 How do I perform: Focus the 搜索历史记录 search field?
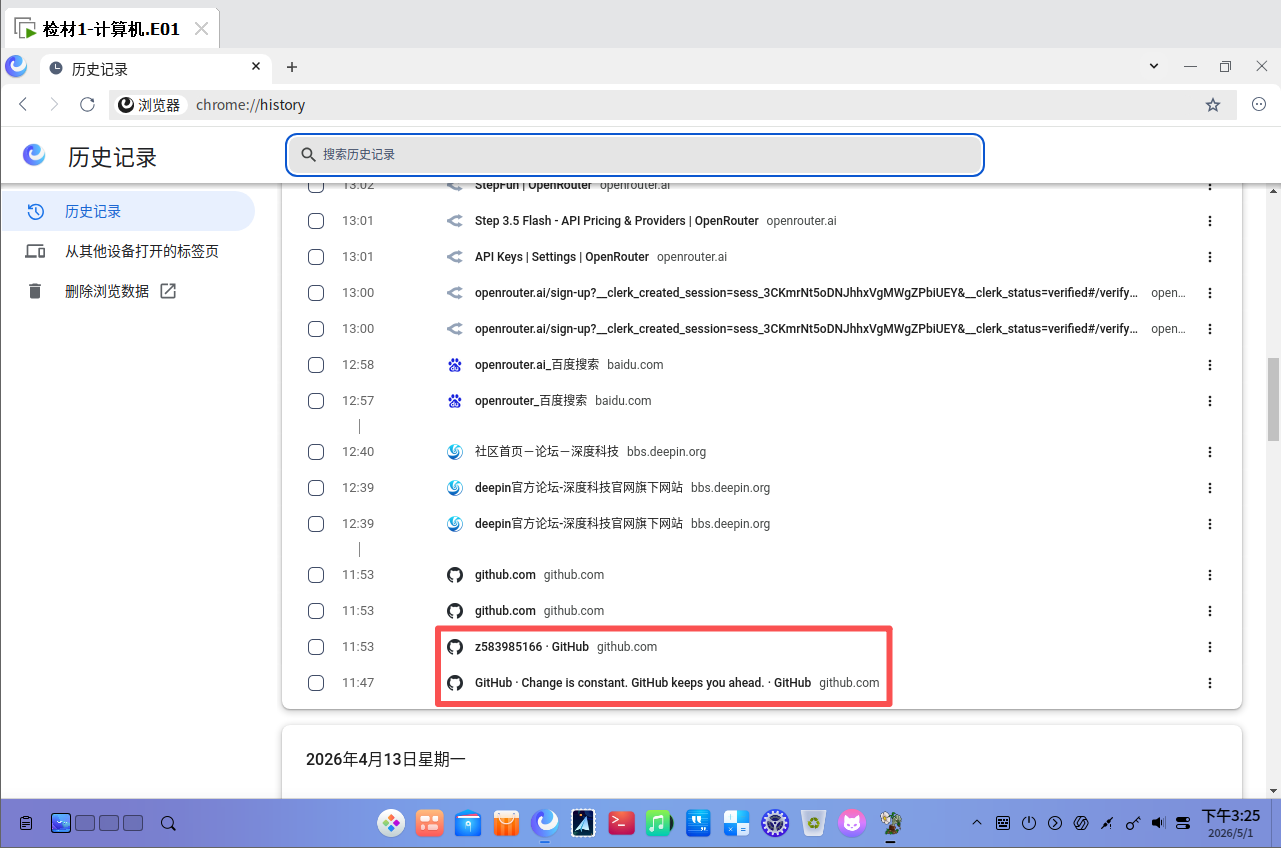(635, 155)
